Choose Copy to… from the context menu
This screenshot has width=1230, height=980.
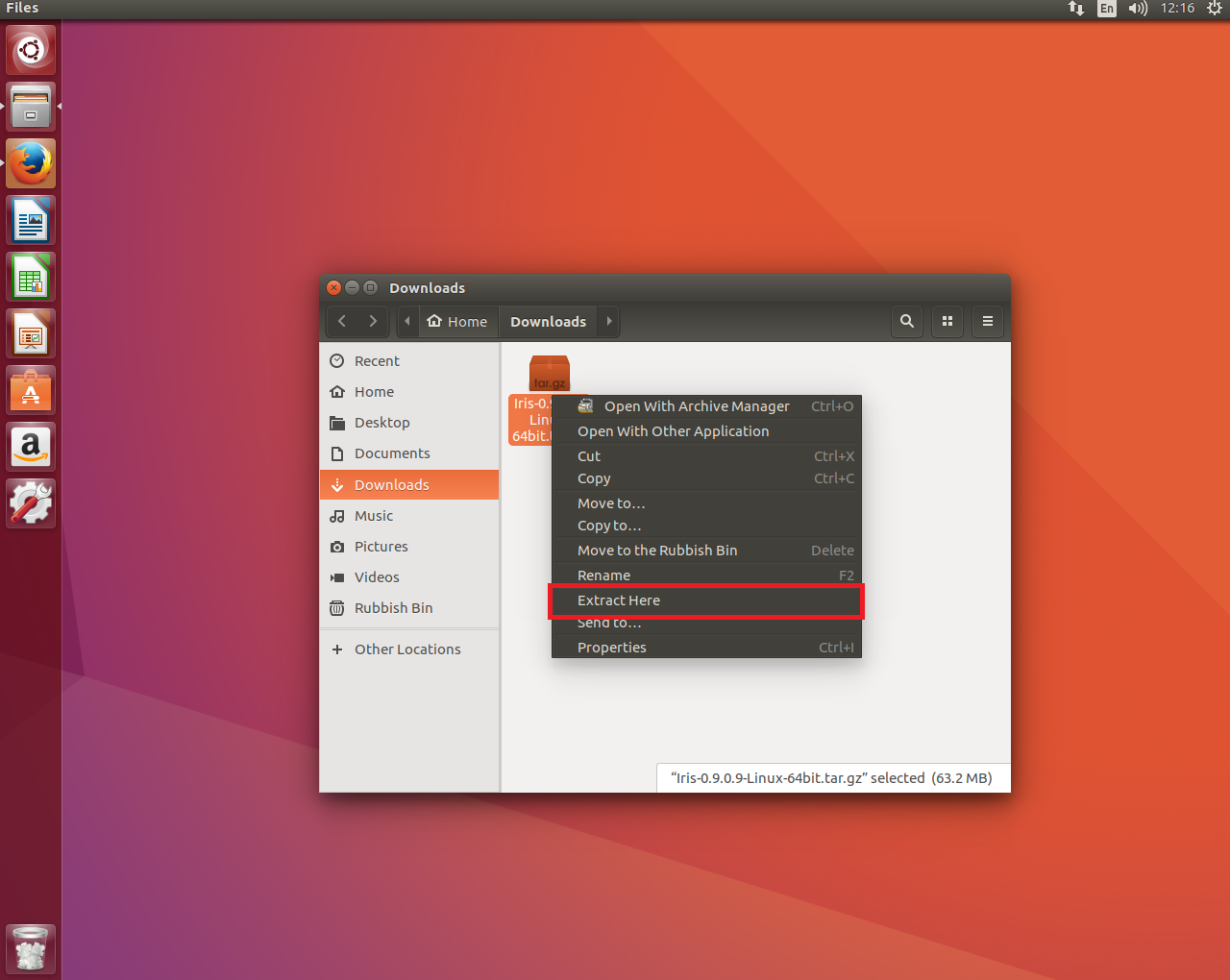[x=706, y=526]
